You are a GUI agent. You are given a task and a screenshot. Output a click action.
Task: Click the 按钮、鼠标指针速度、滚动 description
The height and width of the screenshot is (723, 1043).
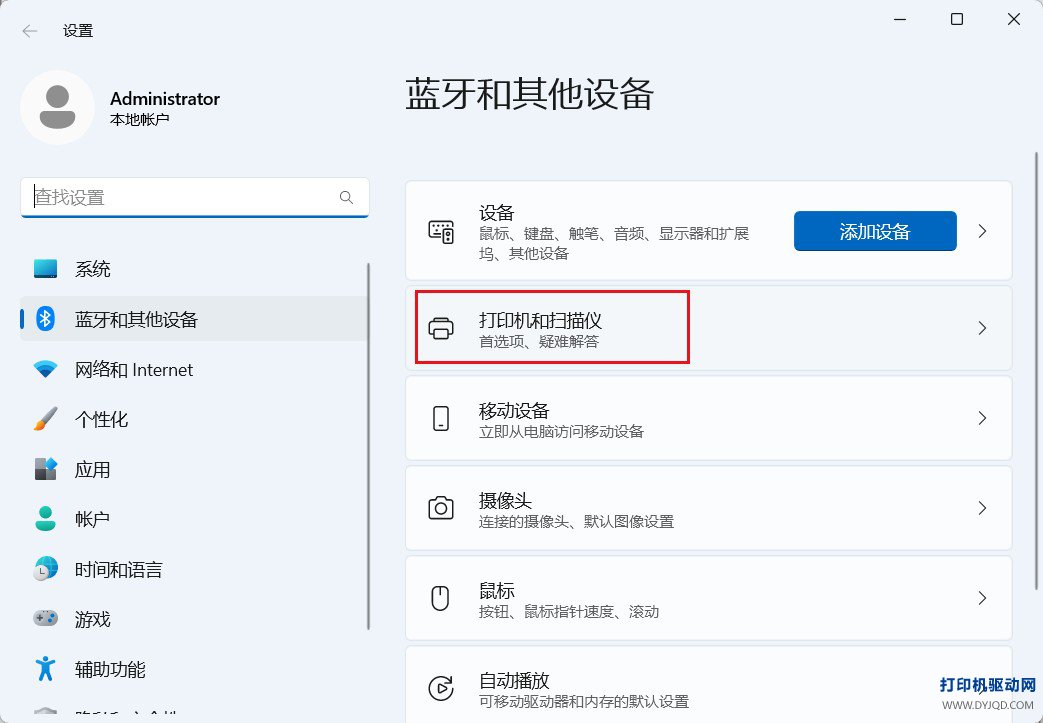click(x=569, y=611)
